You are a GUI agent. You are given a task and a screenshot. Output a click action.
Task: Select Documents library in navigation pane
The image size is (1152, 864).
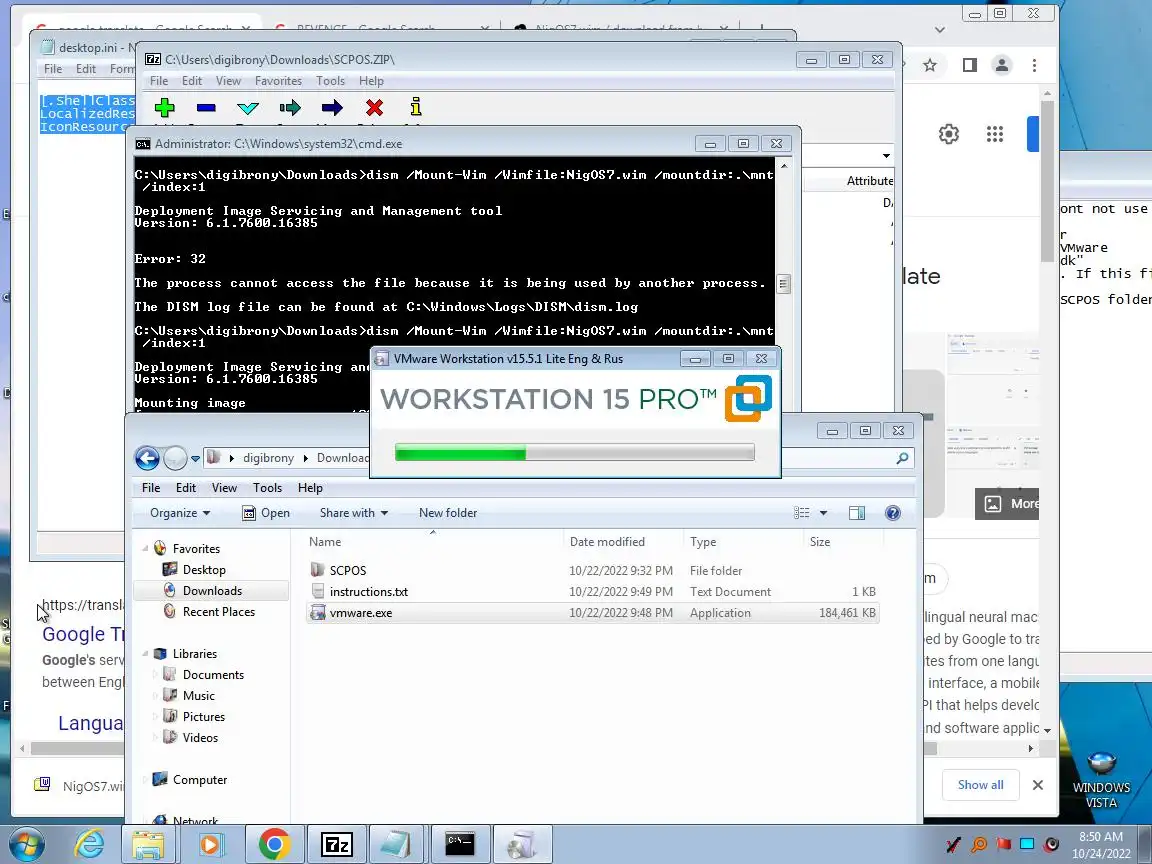point(213,674)
